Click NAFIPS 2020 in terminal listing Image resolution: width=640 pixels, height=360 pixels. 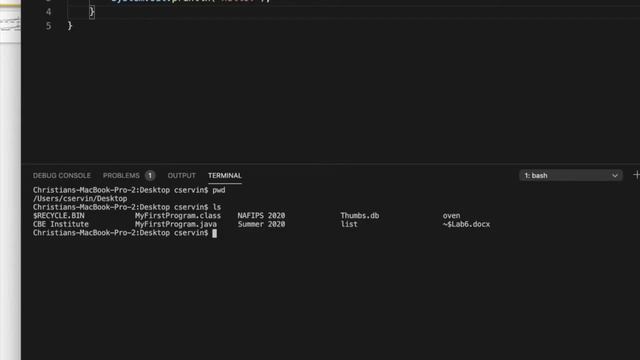coord(261,216)
